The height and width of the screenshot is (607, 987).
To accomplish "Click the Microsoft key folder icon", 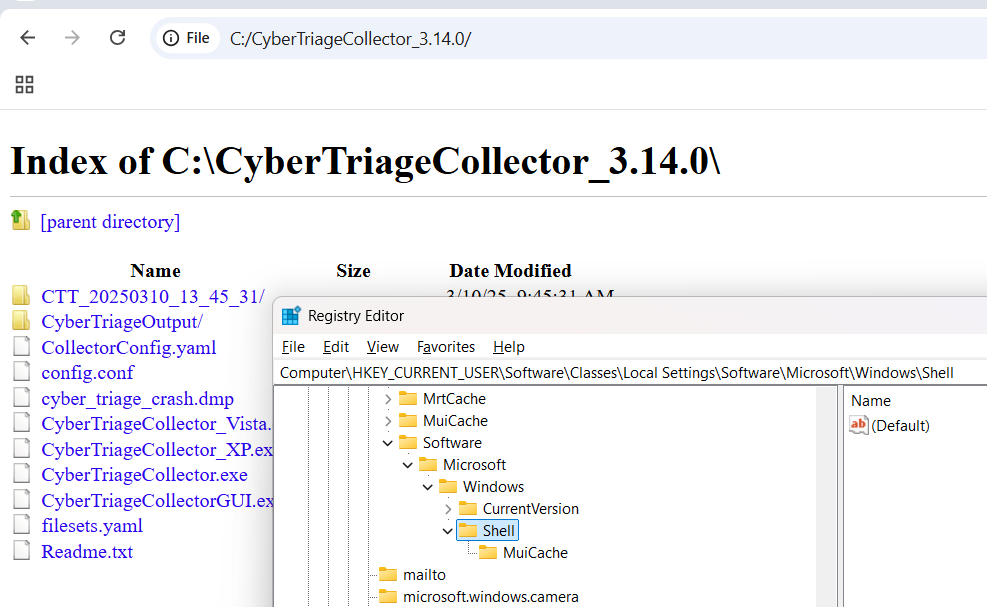I will click(428, 465).
